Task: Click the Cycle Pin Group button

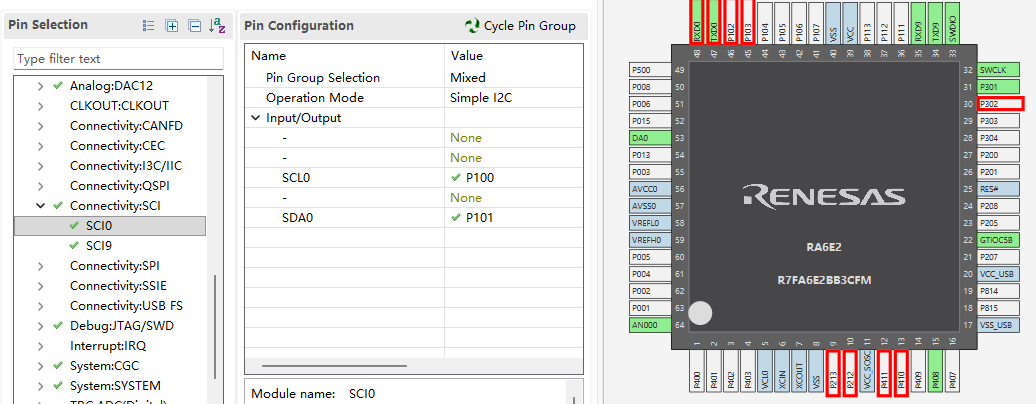Action: 520,26
